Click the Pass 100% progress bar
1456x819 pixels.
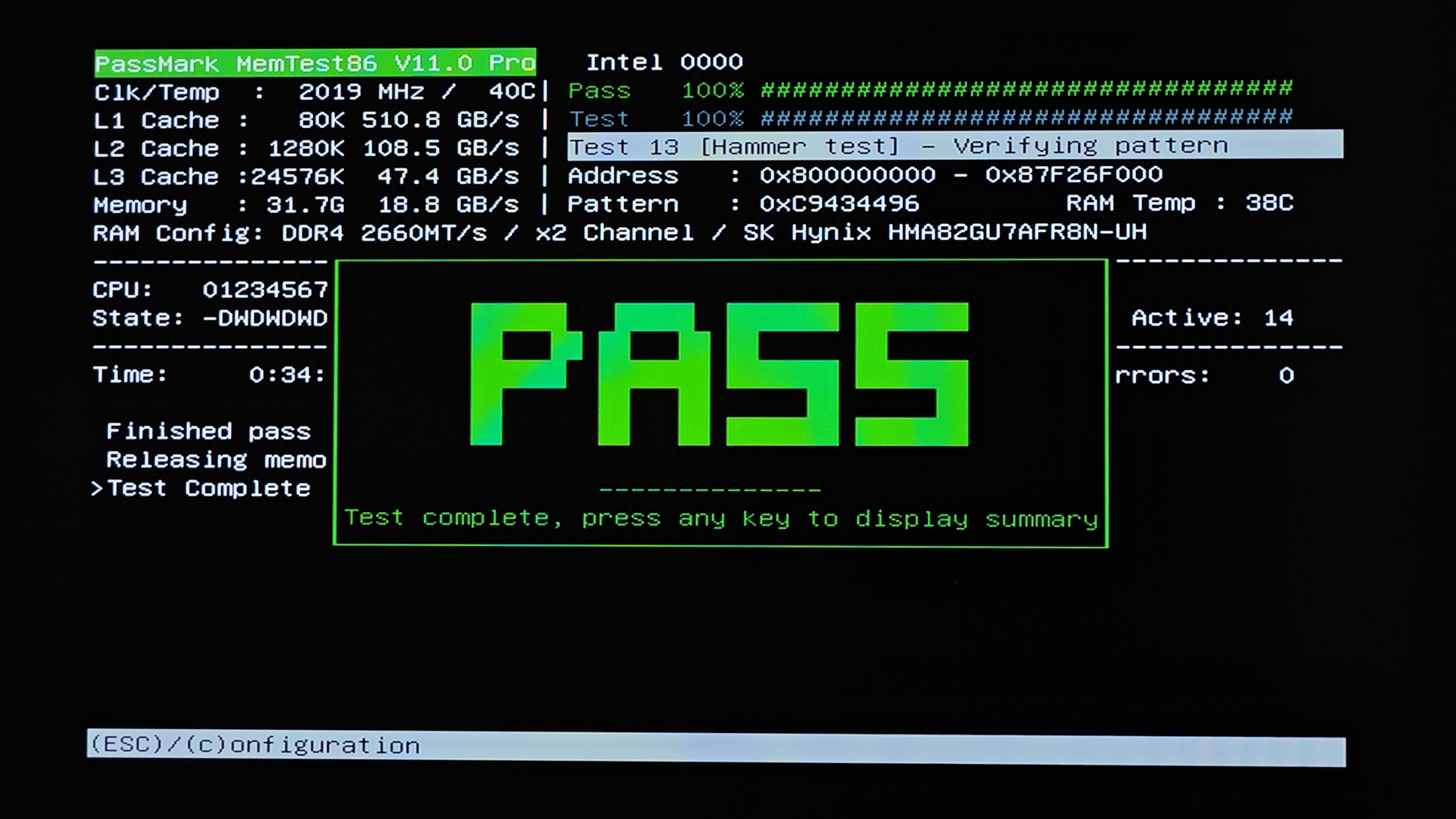[x=1026, y=90]
